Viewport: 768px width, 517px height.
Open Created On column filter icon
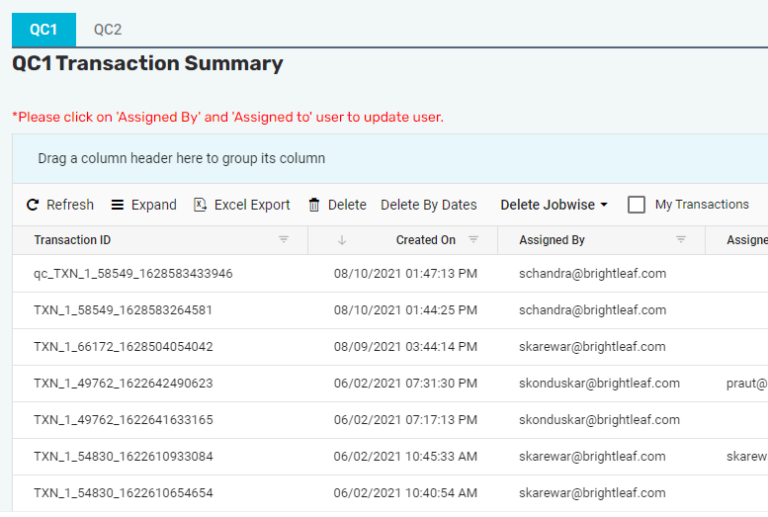474,240
